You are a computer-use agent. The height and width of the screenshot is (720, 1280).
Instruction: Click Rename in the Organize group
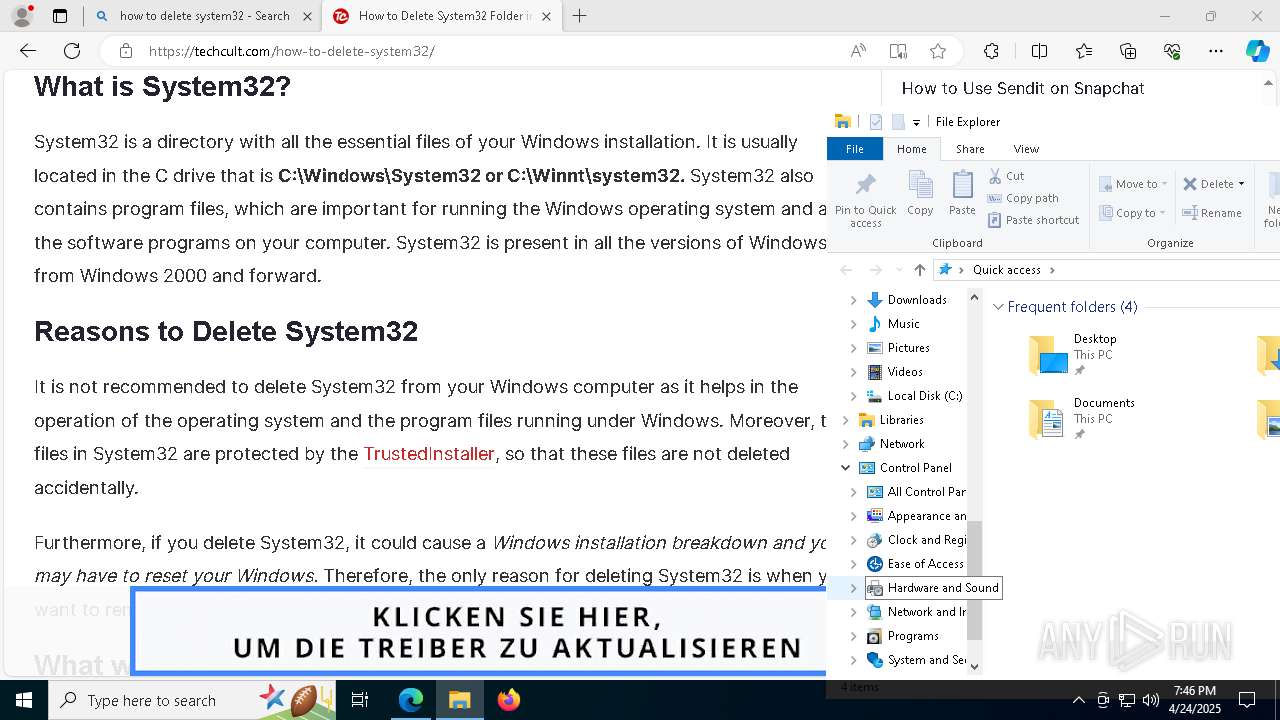coord(1212,213)
